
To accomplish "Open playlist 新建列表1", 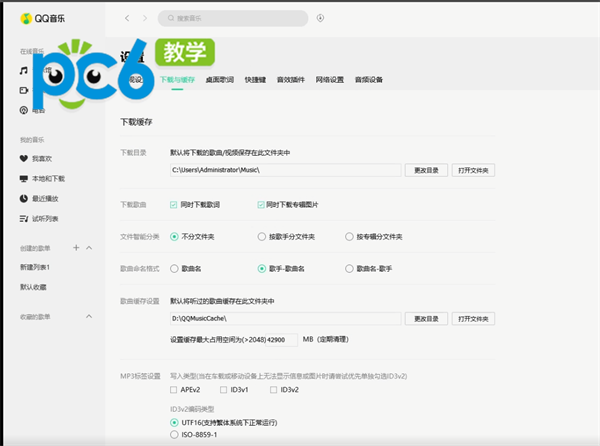I will click(x=35, y=267).
